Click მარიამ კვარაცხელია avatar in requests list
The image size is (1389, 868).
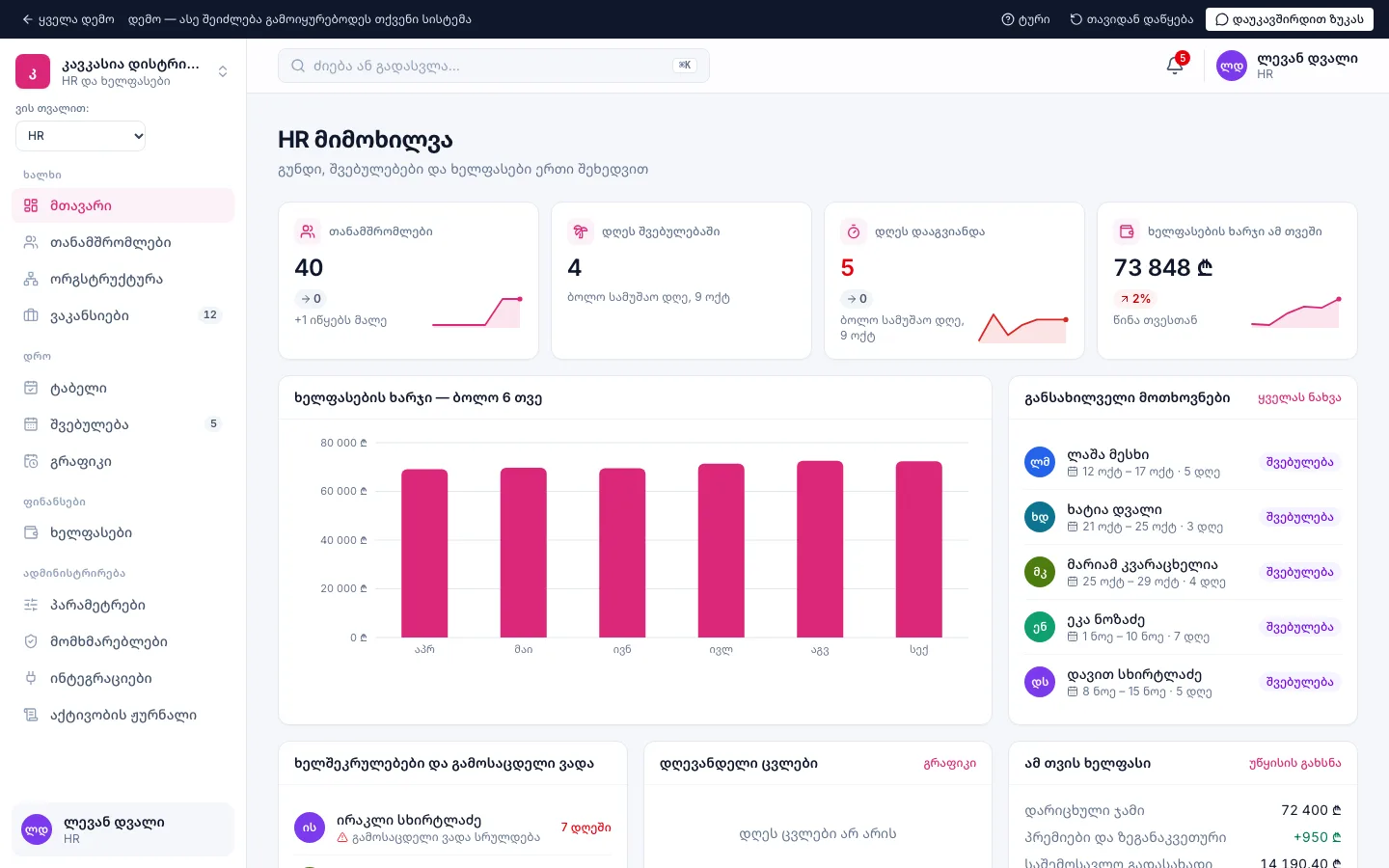(x=1040, y=572)
